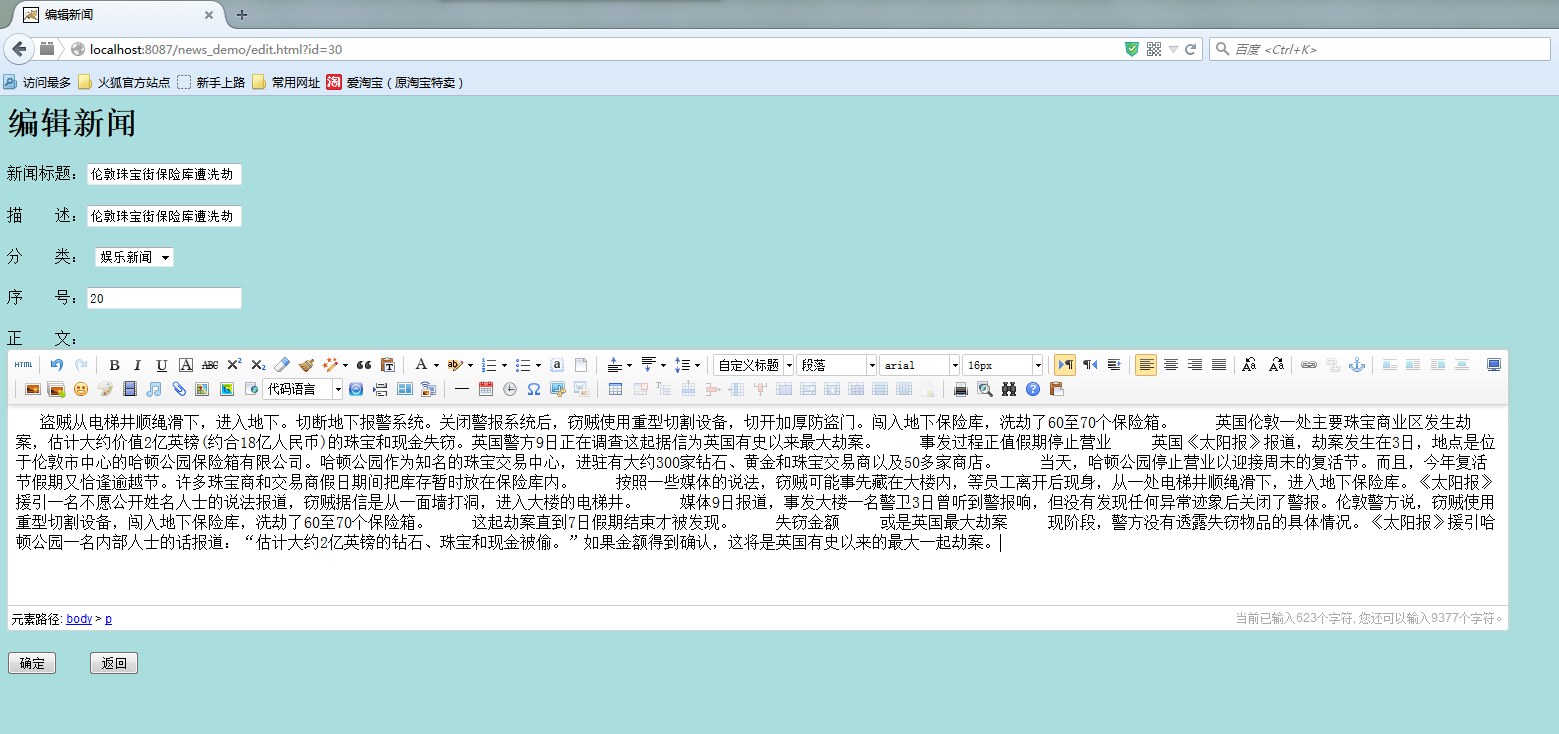This screenshot has height=734, width=1559.
Task: Click the 确定 submit button
Action: [32, 664]
